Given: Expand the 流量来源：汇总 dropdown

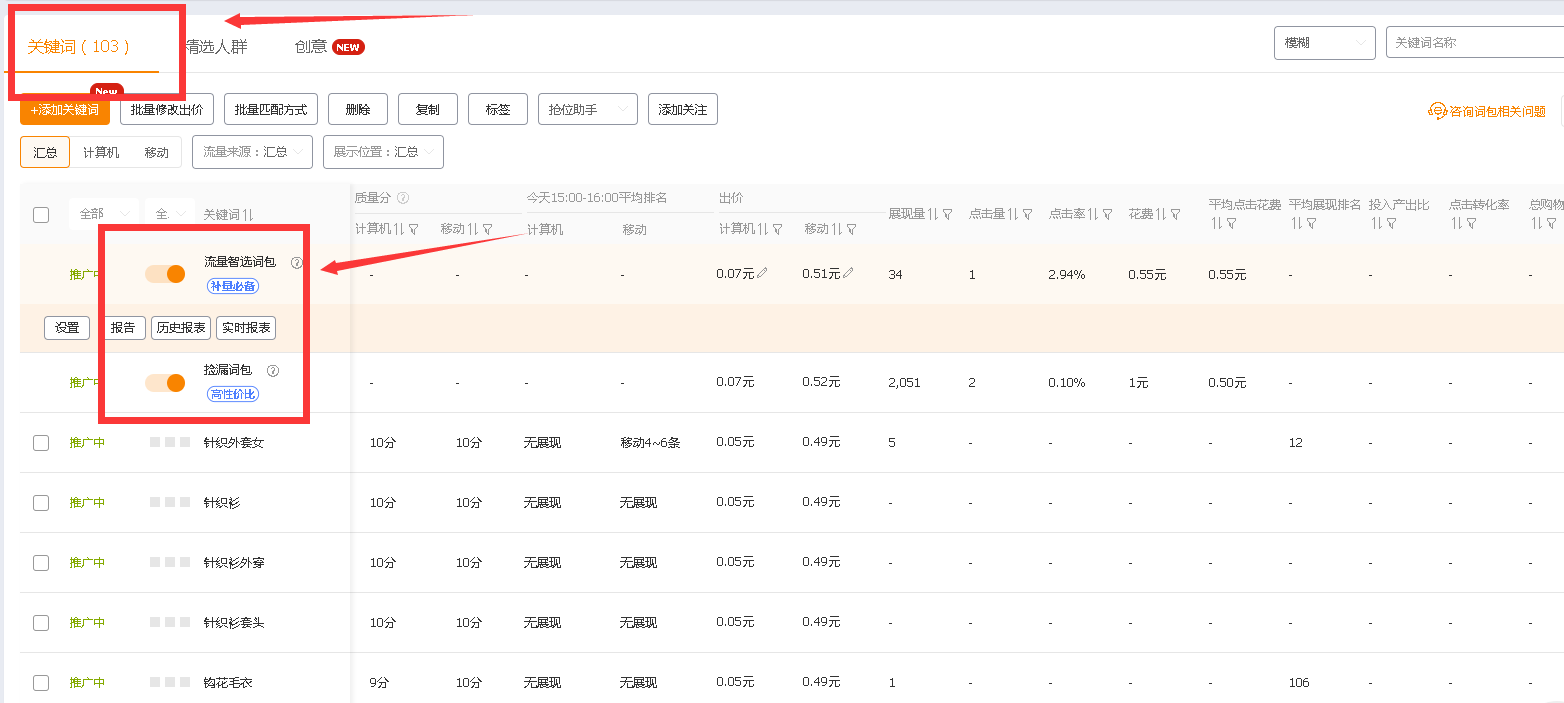Looking at the screenshot, I should pos(252,152).
